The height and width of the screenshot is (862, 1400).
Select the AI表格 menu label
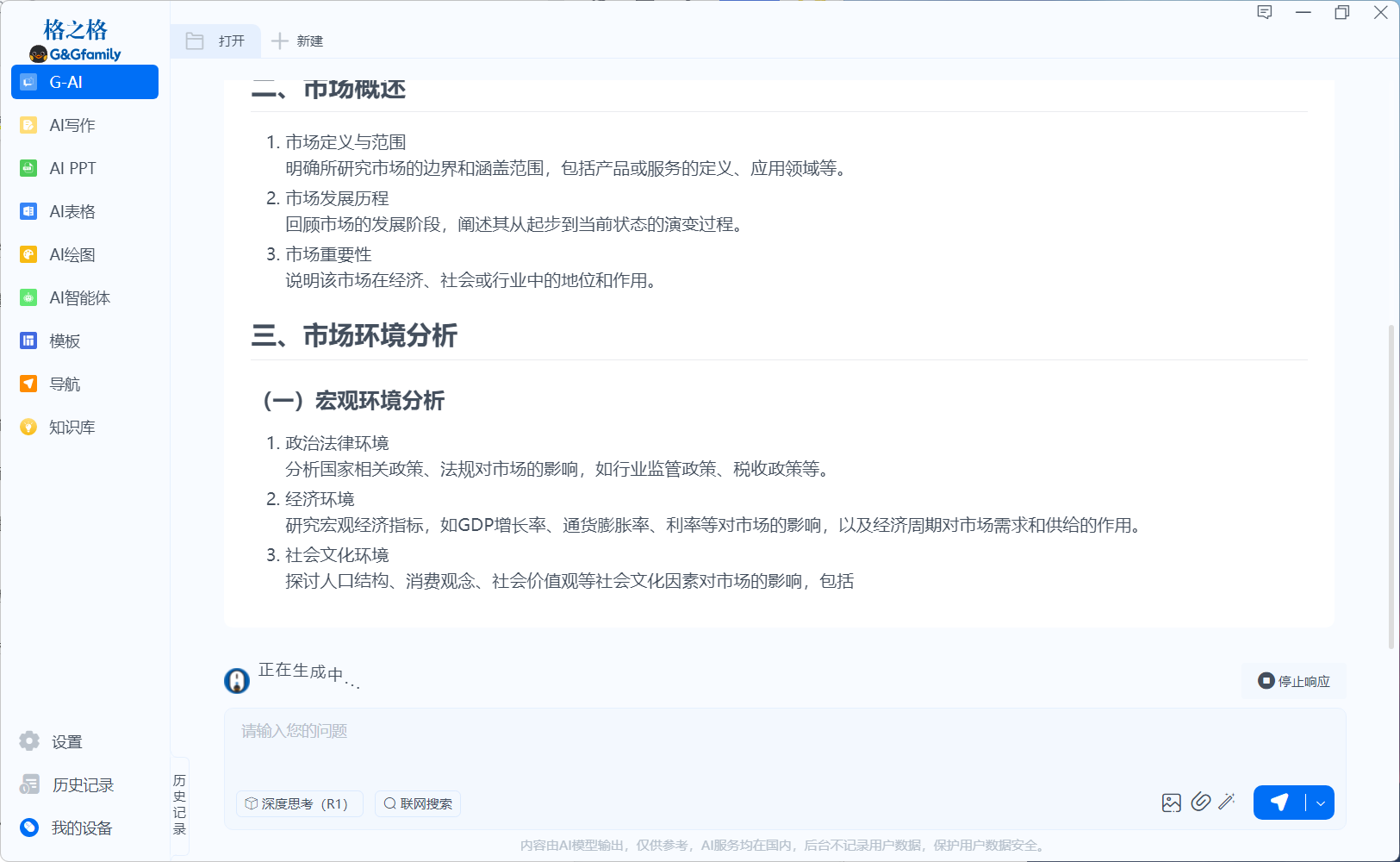point(72,211)
